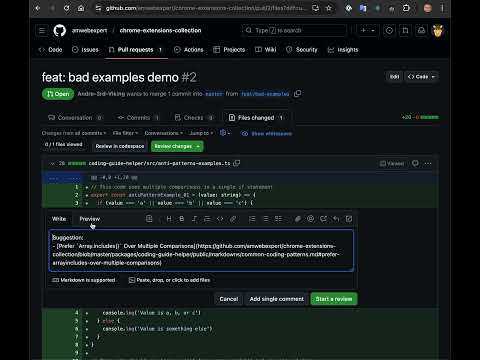The height and width of the screenshot is (360, 480).
Task: Comment on the anti-patterns-examples.ts file
Action: click(x=415, y=163)
